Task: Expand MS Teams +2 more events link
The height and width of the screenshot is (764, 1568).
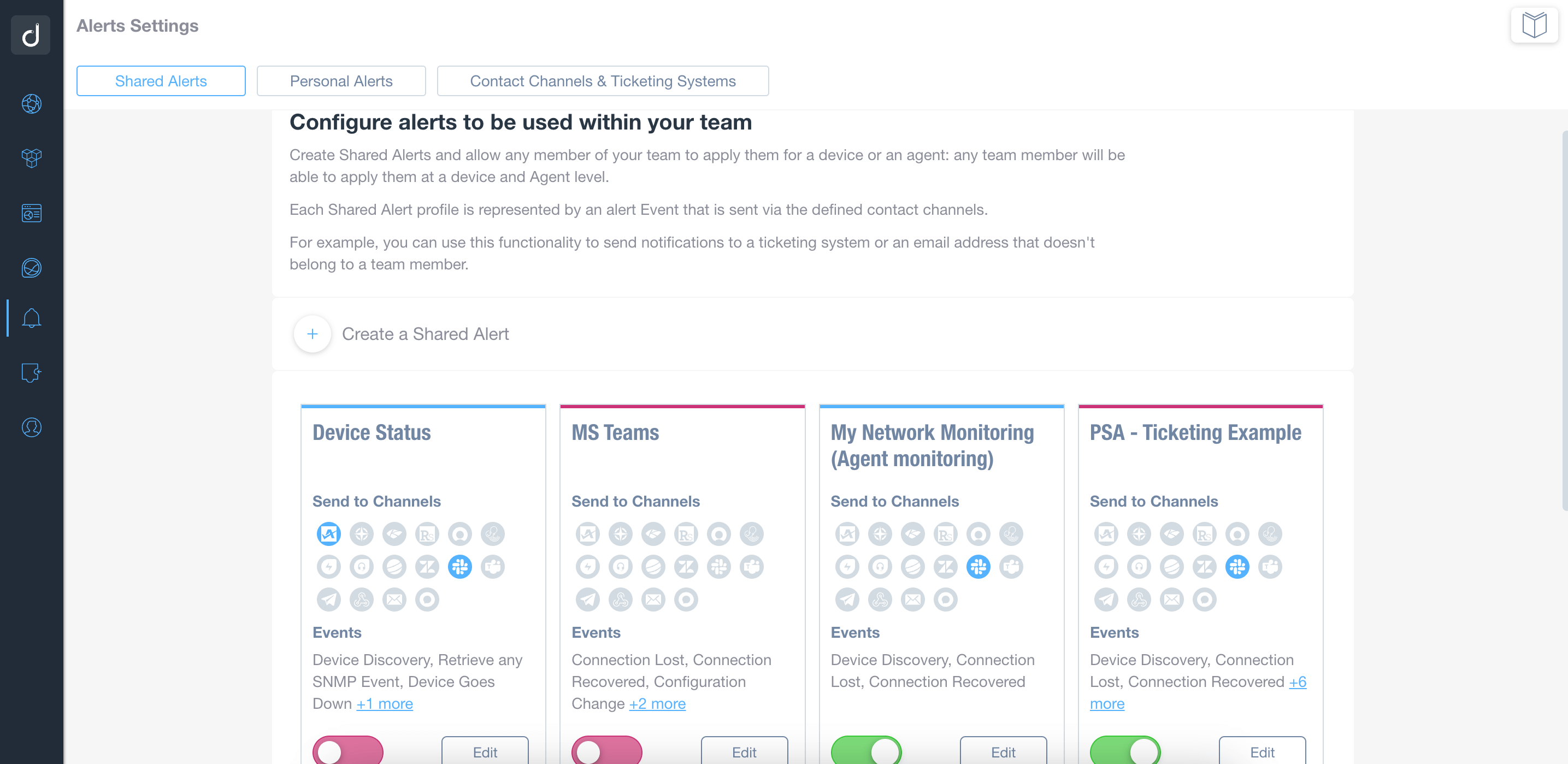Action: pos(657,703)
